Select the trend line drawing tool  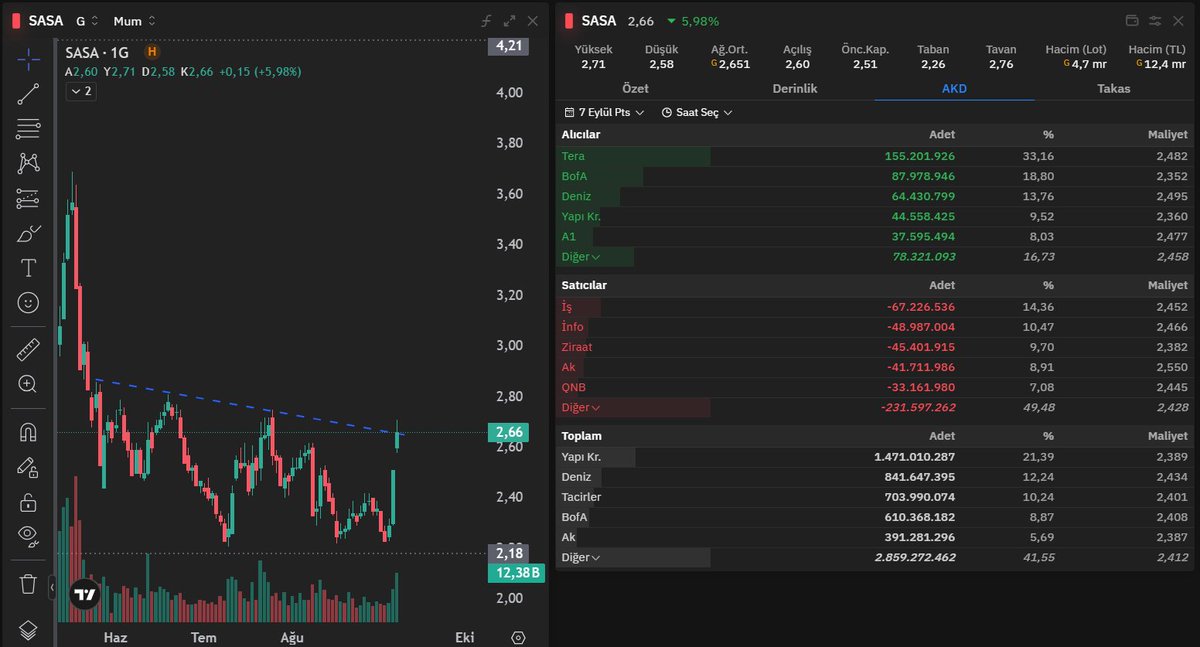coord(28,94)
